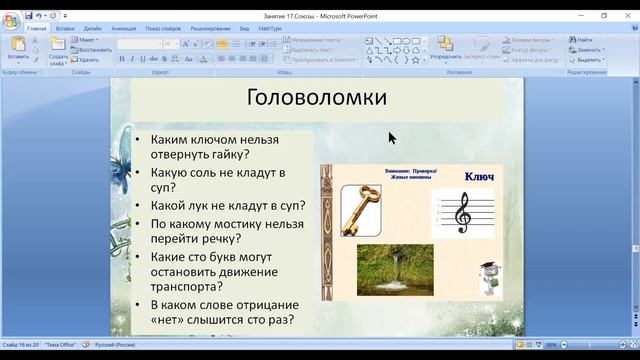Fit slide to window icon in status bar
This screenshot has height=360, width=640.
[634, 345]
